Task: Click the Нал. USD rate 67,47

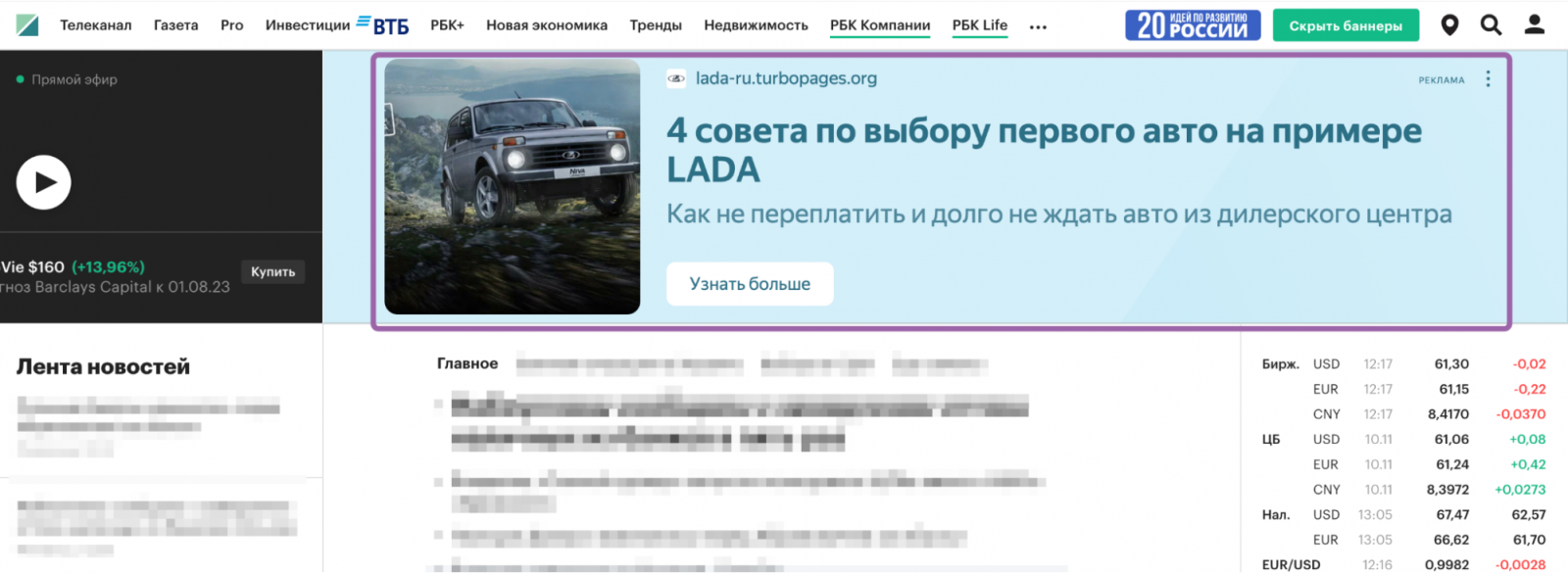Action: pos(1452,514)
